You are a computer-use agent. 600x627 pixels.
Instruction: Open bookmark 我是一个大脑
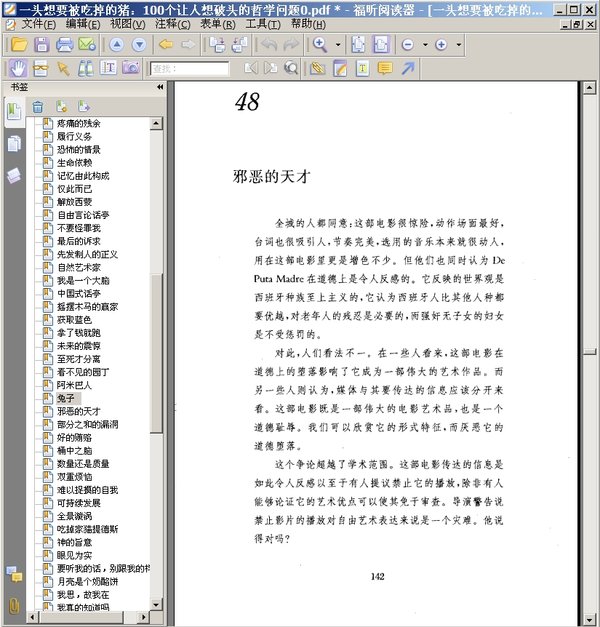(x=83, y=280)
